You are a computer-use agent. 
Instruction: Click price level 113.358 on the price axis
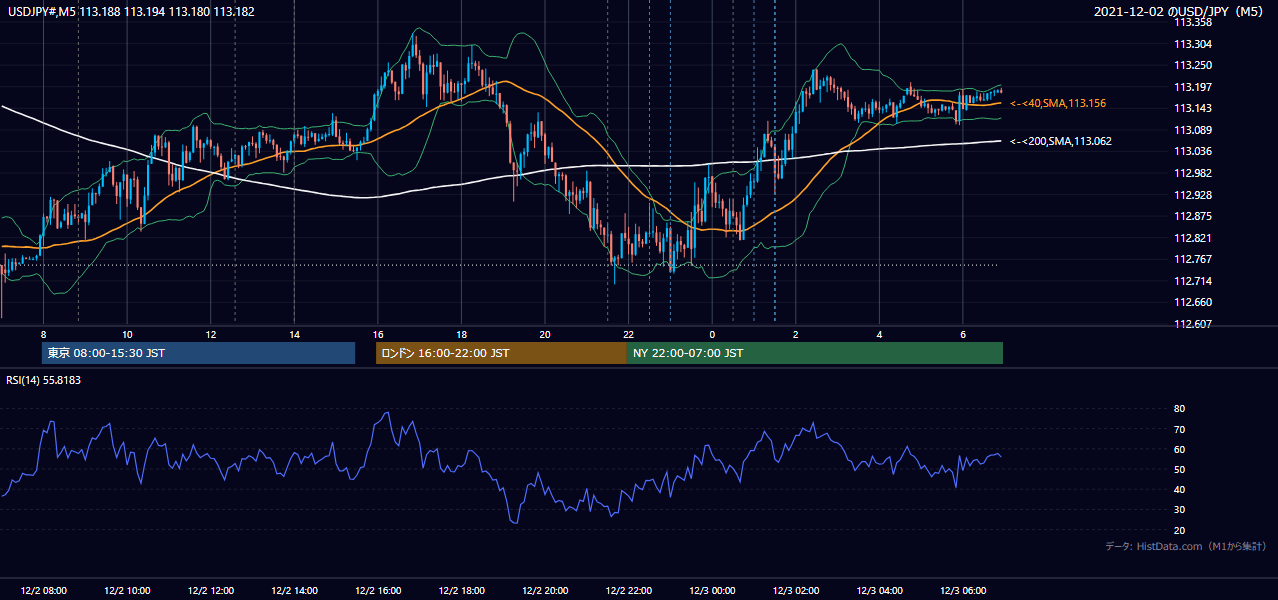point(1192,22)
